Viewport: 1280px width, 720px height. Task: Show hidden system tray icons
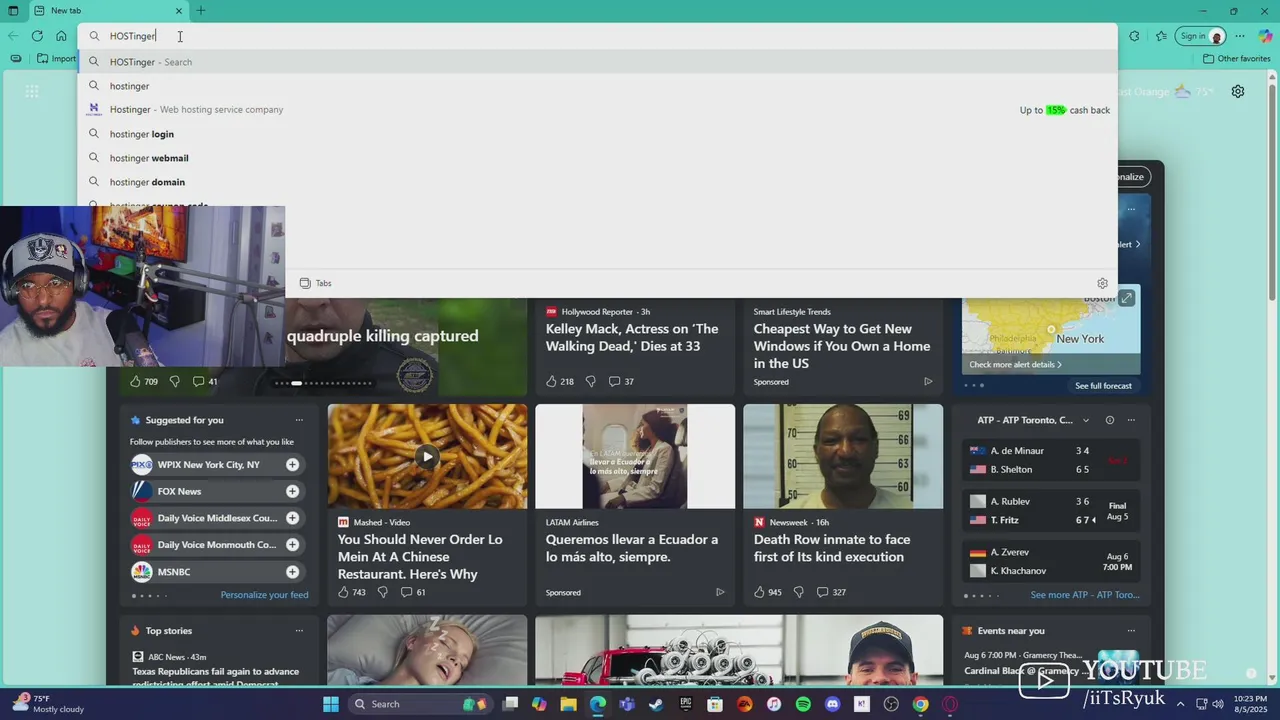click(x=1180, y=704)
